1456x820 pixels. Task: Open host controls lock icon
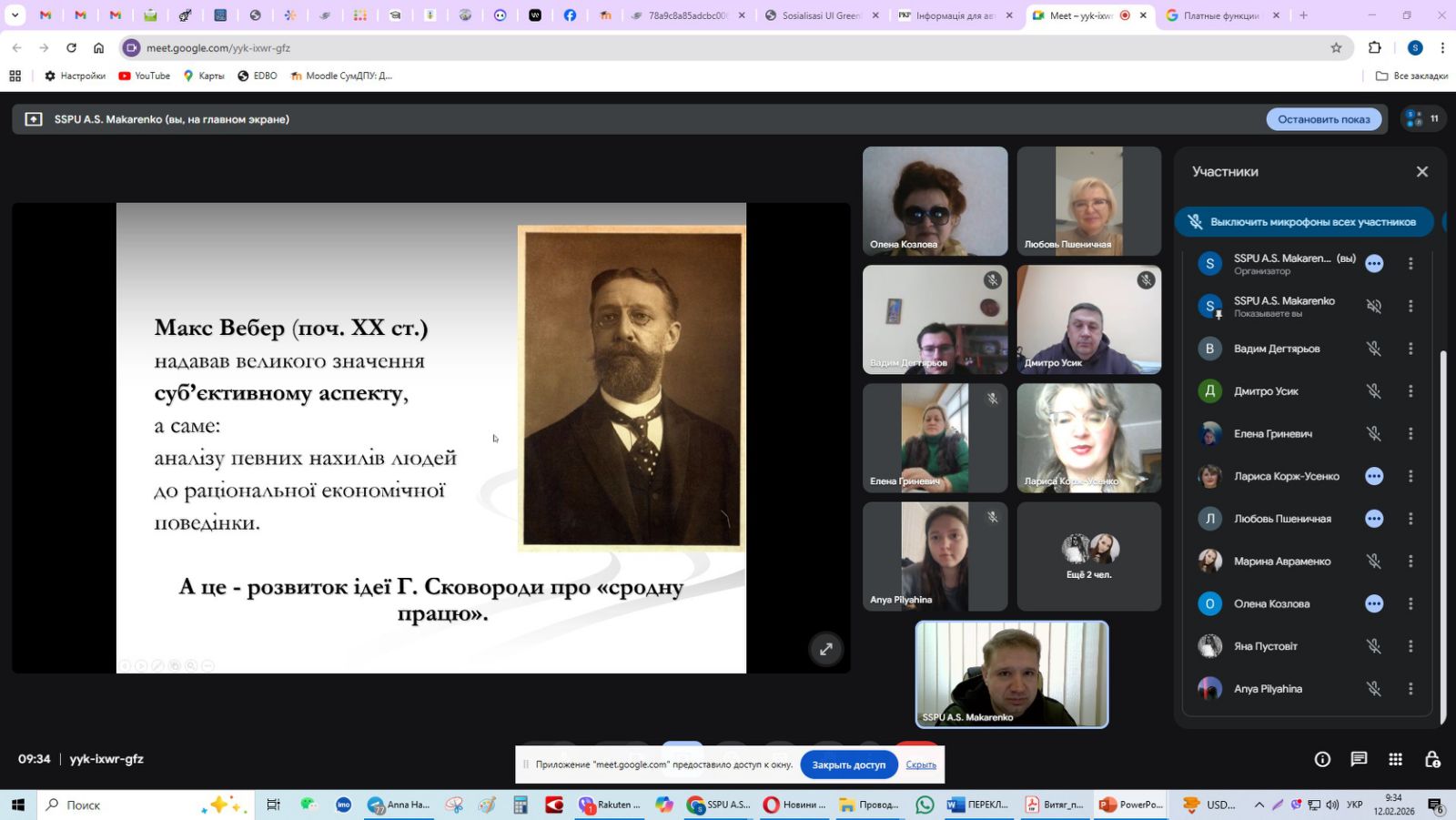[1432, 759]
